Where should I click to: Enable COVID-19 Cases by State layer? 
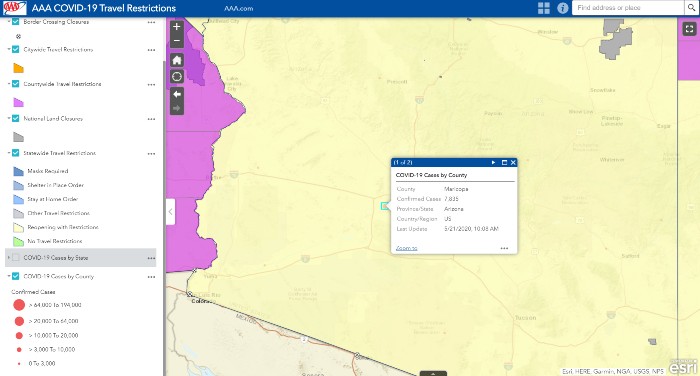(16, 258)
